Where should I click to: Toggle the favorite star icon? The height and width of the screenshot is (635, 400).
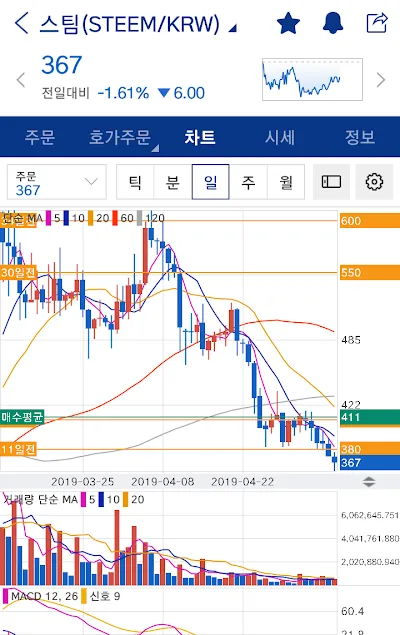pyautogui.click(x=288, y=23)
